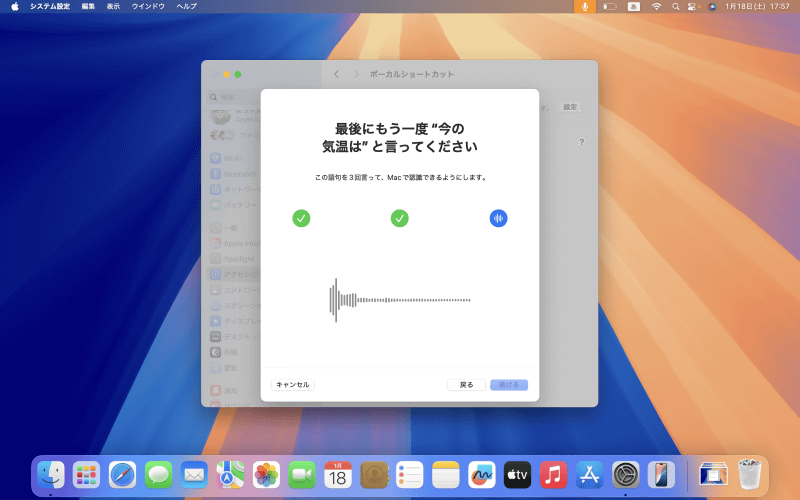Click the battery status icon in menu bar
The width and height of the screenshot is (800, 500).
[610, 7]
